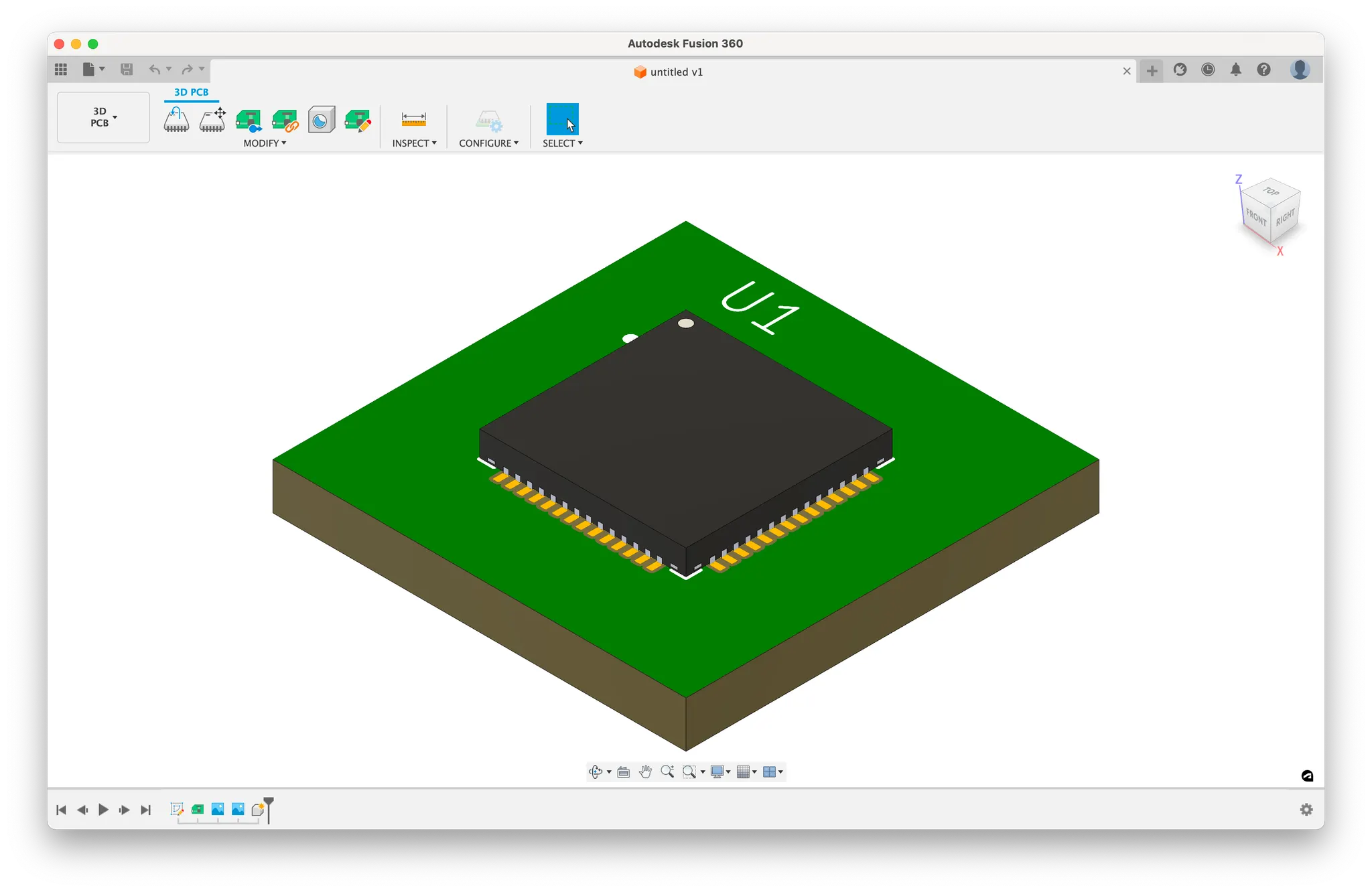The image size is (1372, 892).
Task: Click the pan hand tool
Action: [x=645, y=772]
